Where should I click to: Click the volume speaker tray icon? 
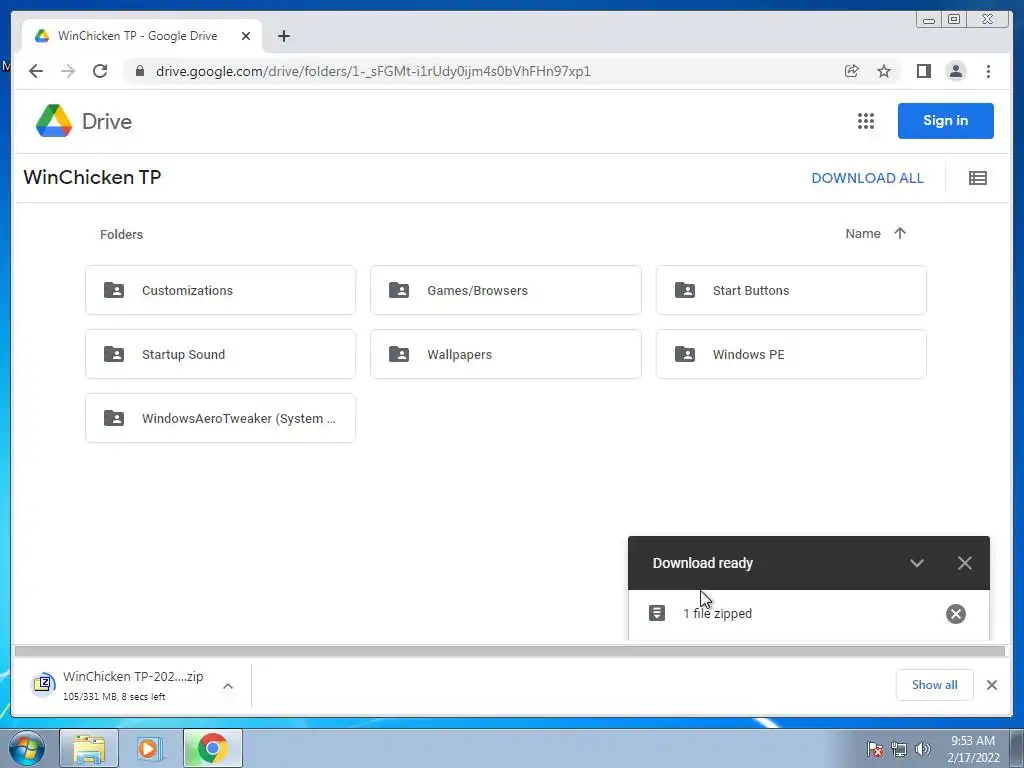[922, 749]
